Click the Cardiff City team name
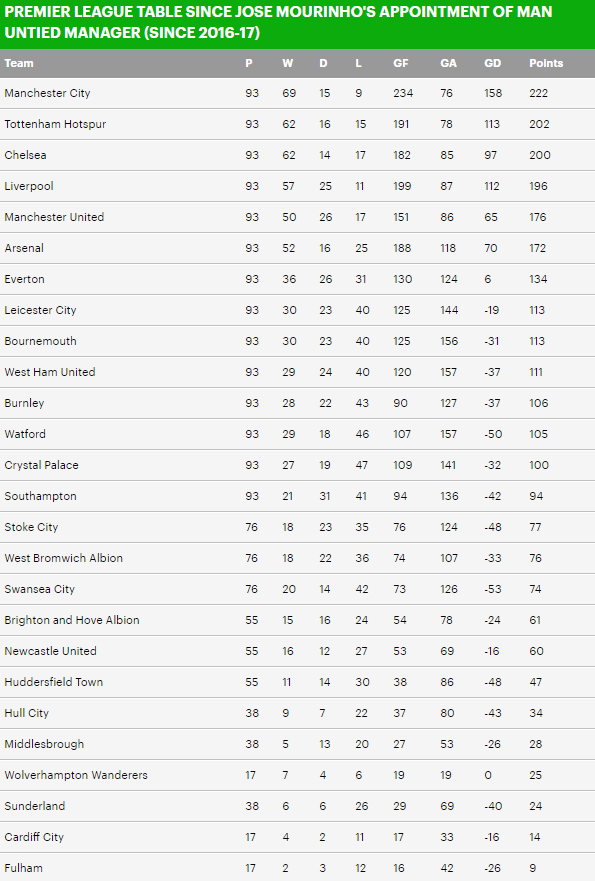The image size is (595, 881). pos(34,837)
